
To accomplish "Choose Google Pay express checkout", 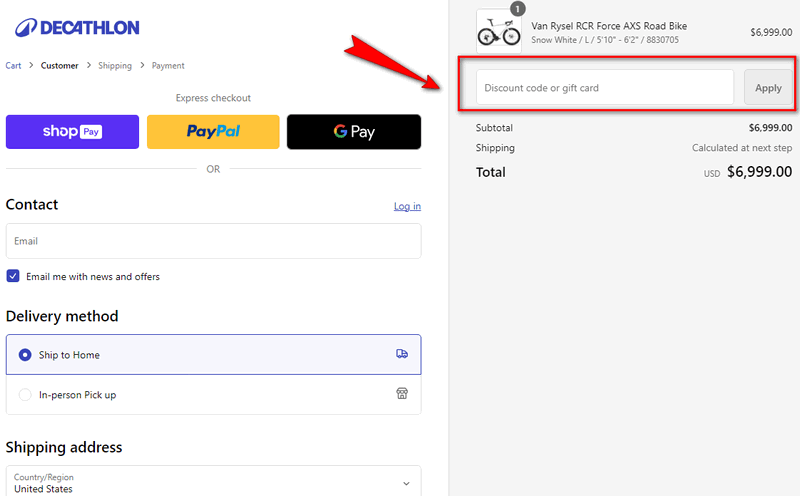I will [x=354, y=132].
